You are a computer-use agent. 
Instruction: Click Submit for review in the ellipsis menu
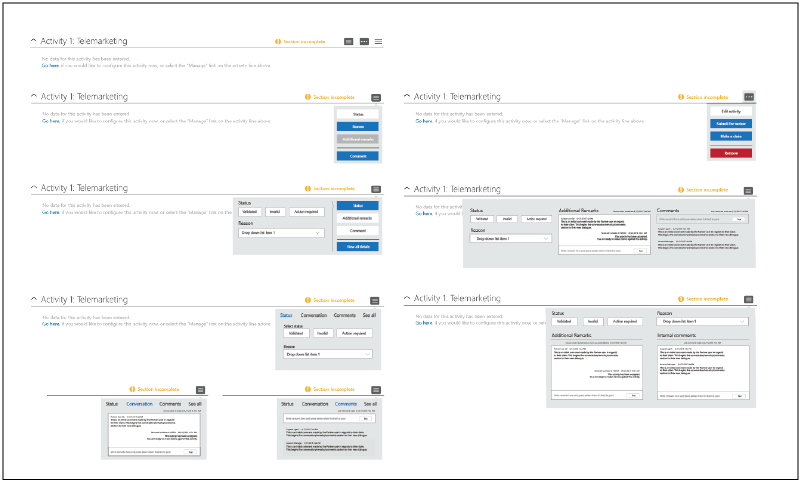pos(730,123)
